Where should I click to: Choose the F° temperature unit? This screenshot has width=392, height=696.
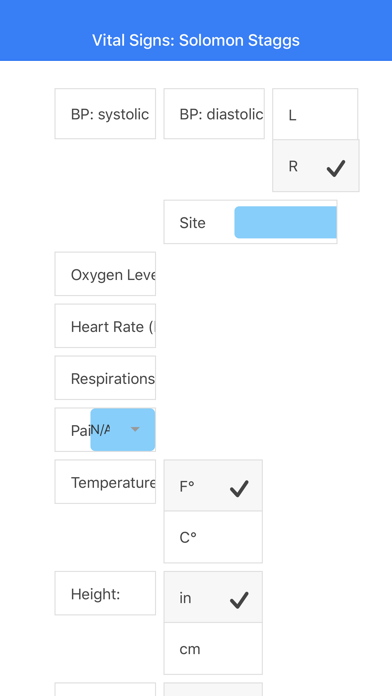pyautogui.click(x=213, y=486)
